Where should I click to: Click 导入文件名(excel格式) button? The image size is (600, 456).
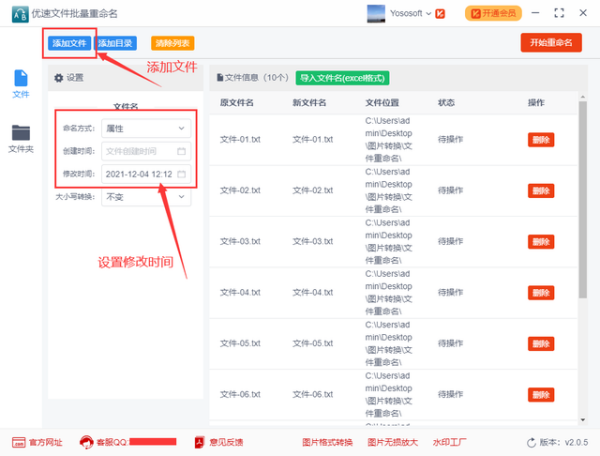coord(342,77)
